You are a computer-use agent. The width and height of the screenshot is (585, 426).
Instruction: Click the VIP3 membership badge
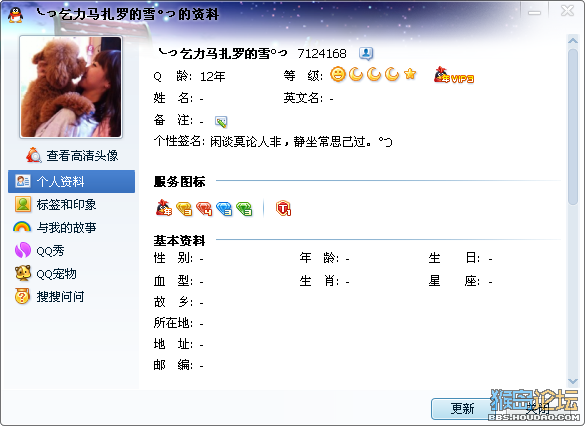point(453,75)
